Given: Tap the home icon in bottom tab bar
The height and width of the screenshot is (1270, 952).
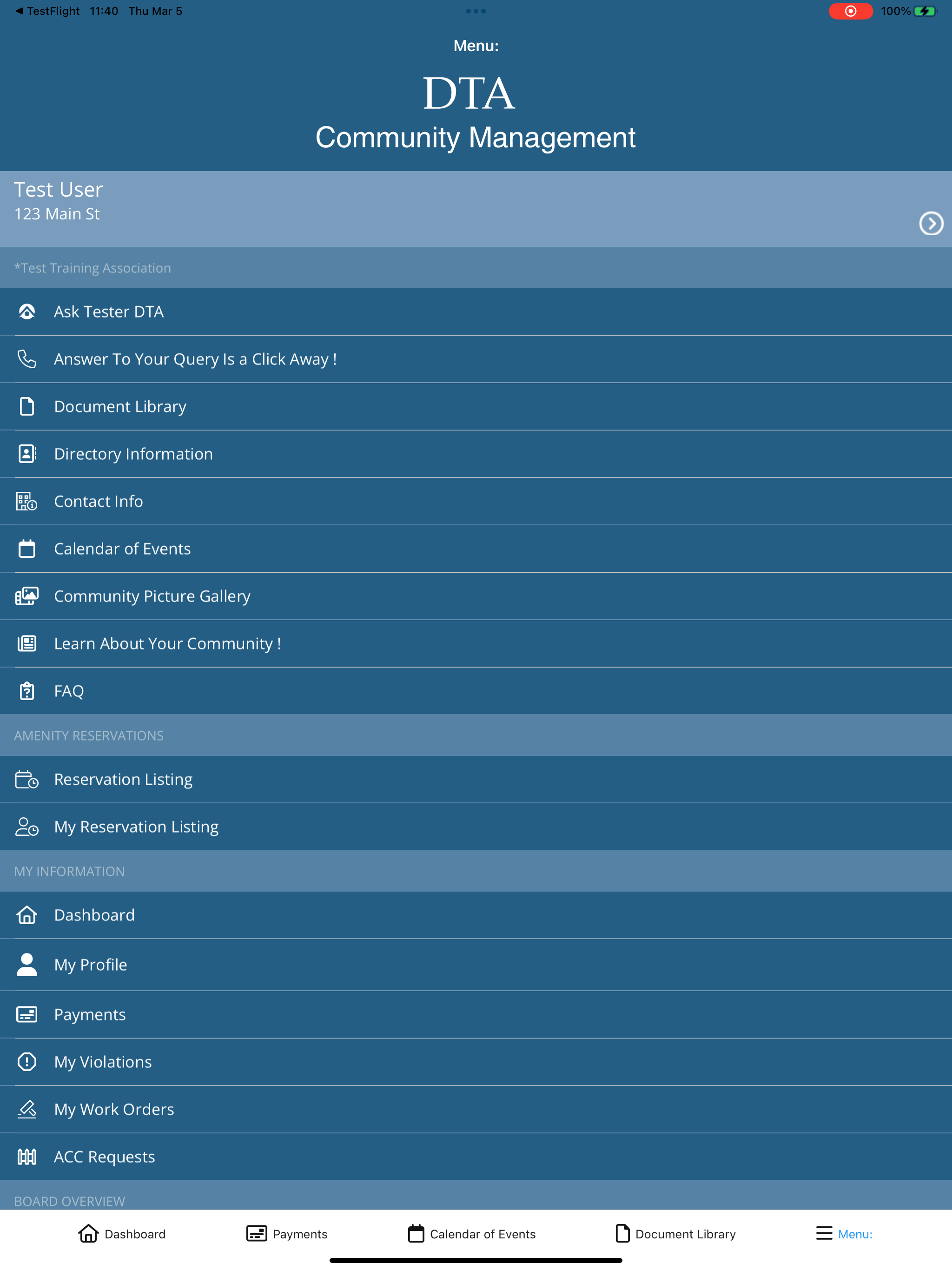Looking at the screenshot, I should coord(88,1233).
